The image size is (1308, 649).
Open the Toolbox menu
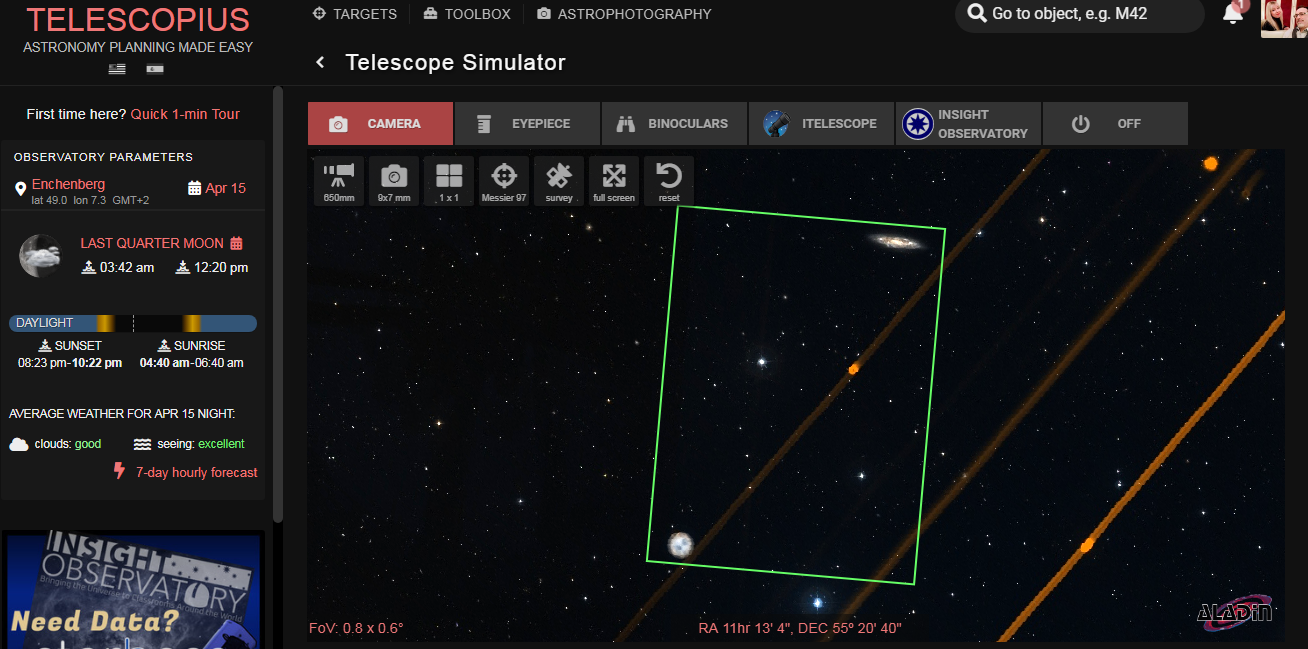(x=467, y=14)
